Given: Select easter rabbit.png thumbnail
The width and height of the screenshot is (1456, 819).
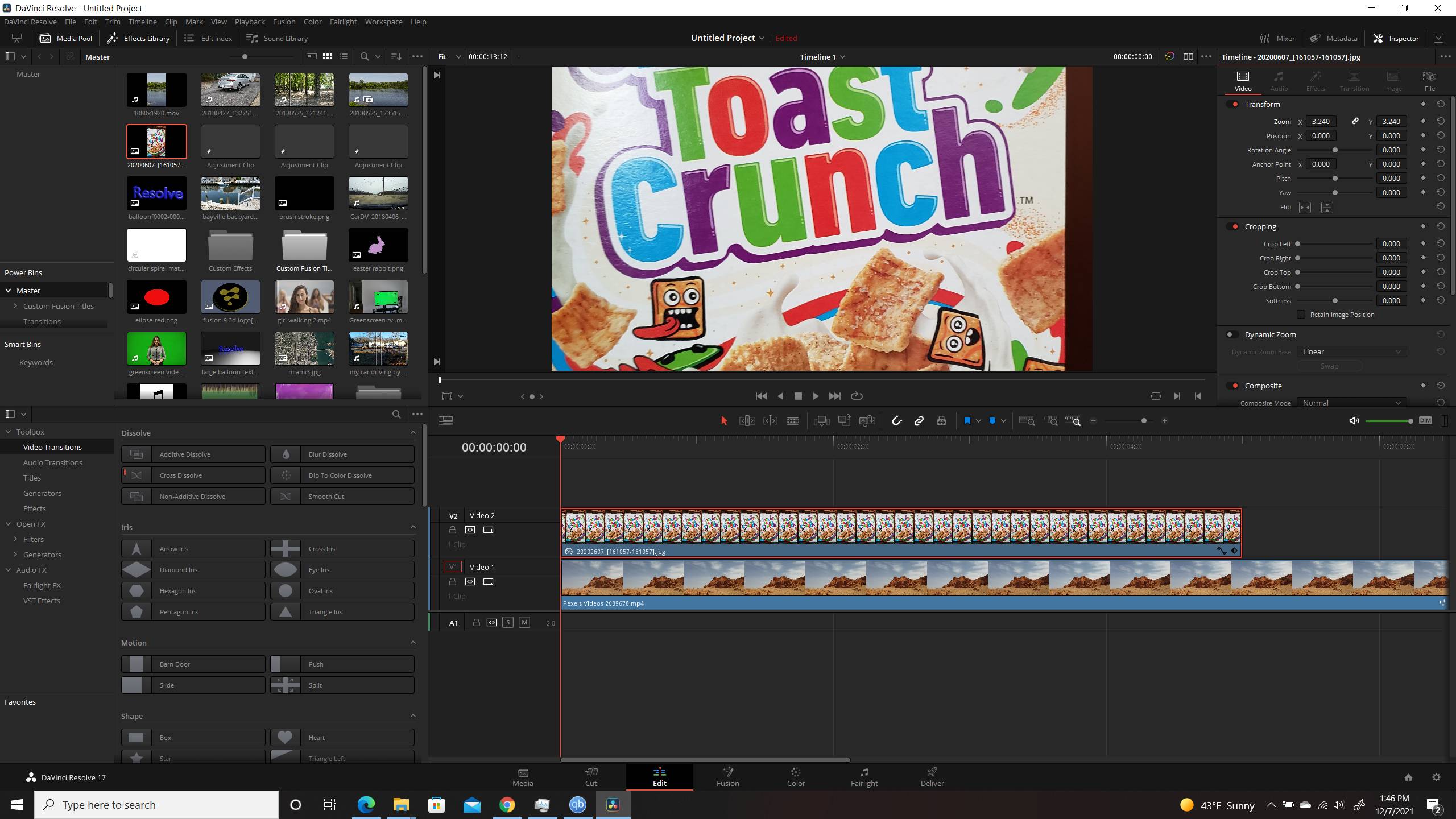Looking at the screenshot, I should click(x=378, y=245).
